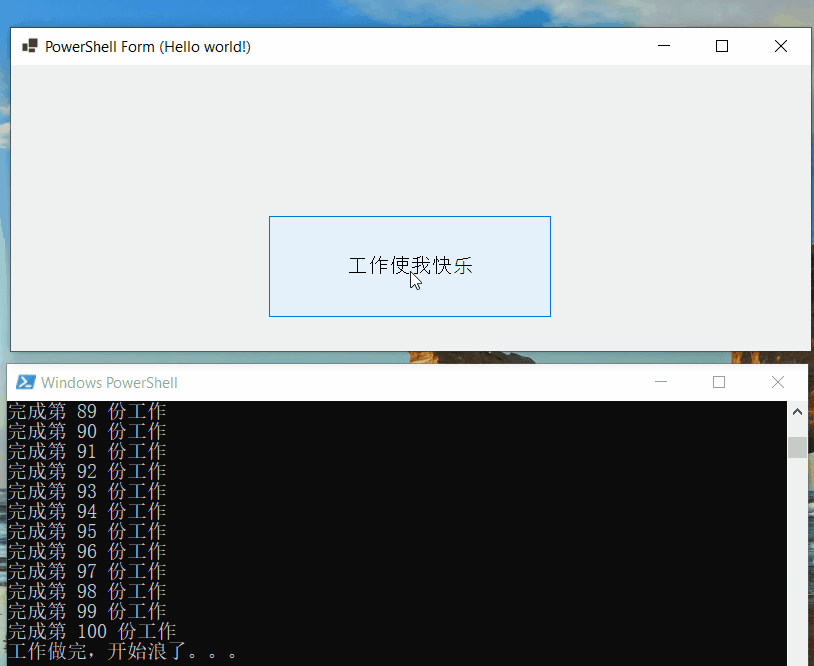Screen dimensions: 814x666
Task: Minimize the Windows PowerShell window
Action: (x=661, y=382)
